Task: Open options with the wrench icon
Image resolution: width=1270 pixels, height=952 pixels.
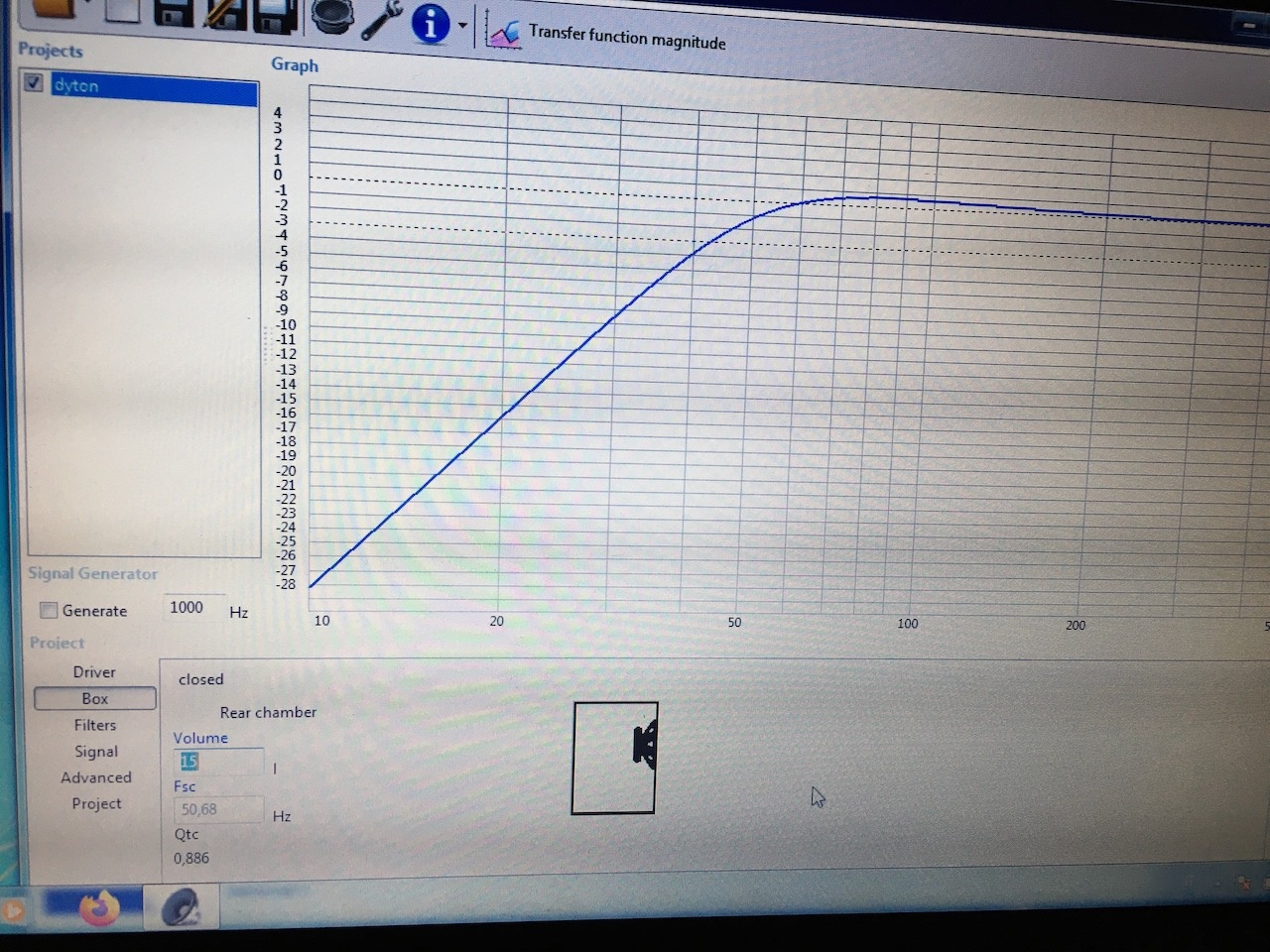Action: pyautogui.click(x=382, y=19)
